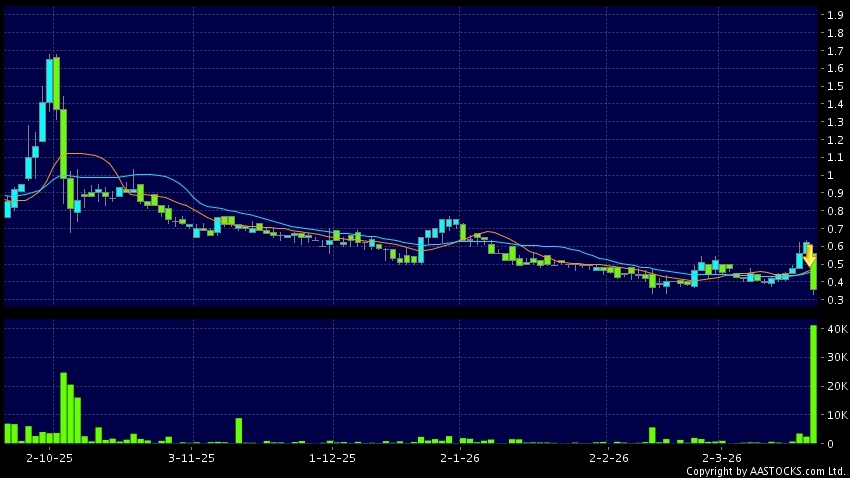Select the tallest October 2025 volume bar
Screen dimensions: 850x478
pos(63,408)
